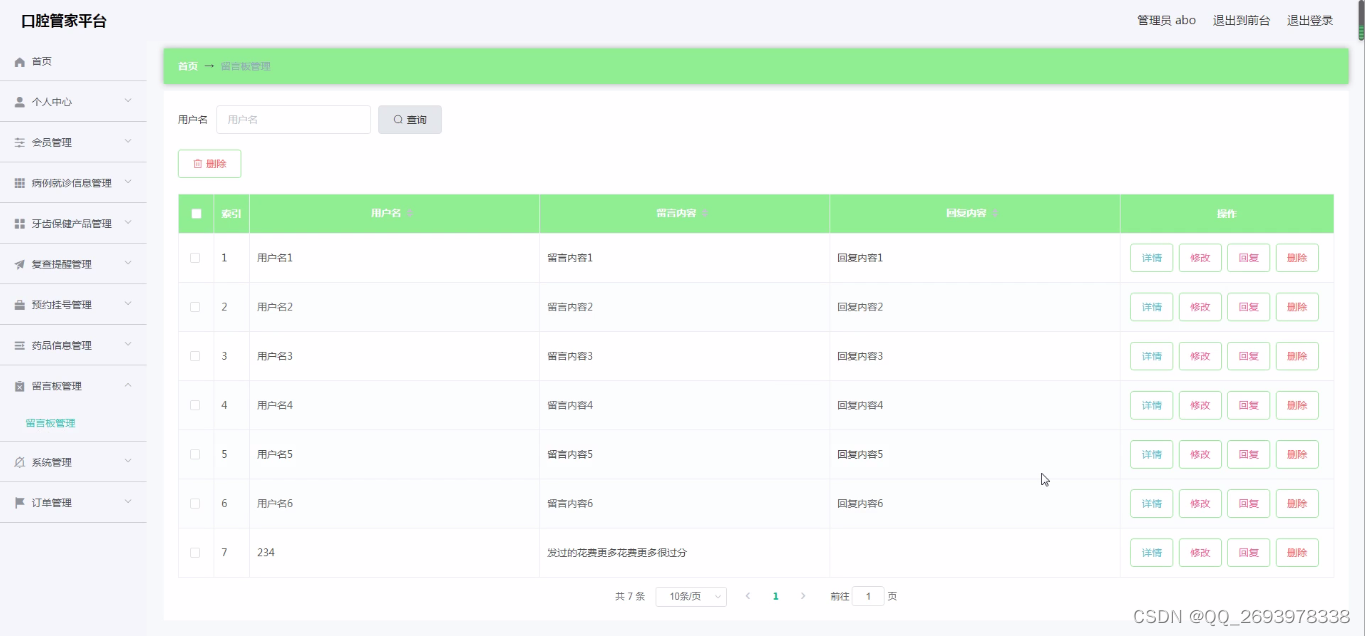The image size is (1365, 636).
Task: Click 退出到前台 in the top bar
Action: (x=1241, y=21)
